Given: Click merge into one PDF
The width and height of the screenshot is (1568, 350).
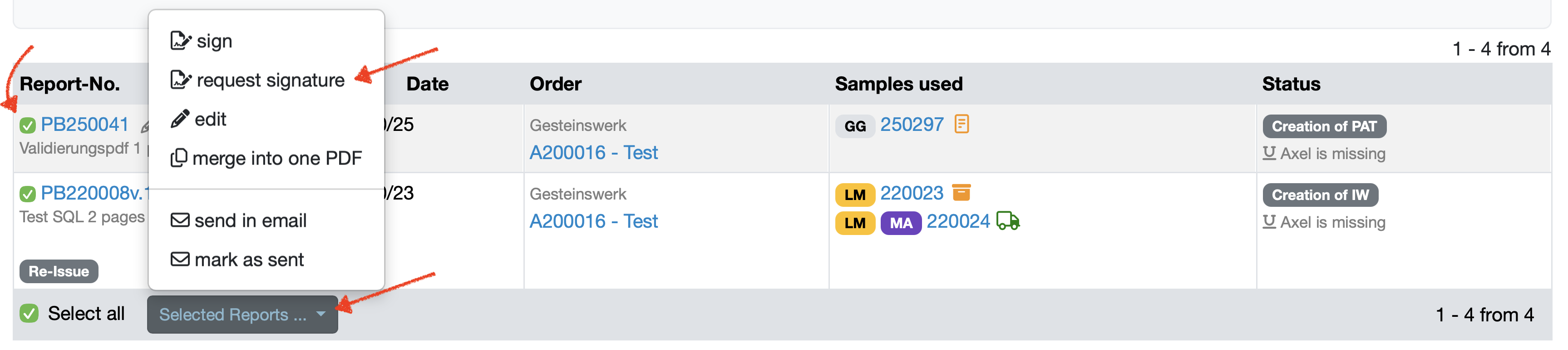Looking at the screenshot, I should click(x=266, y=159).
